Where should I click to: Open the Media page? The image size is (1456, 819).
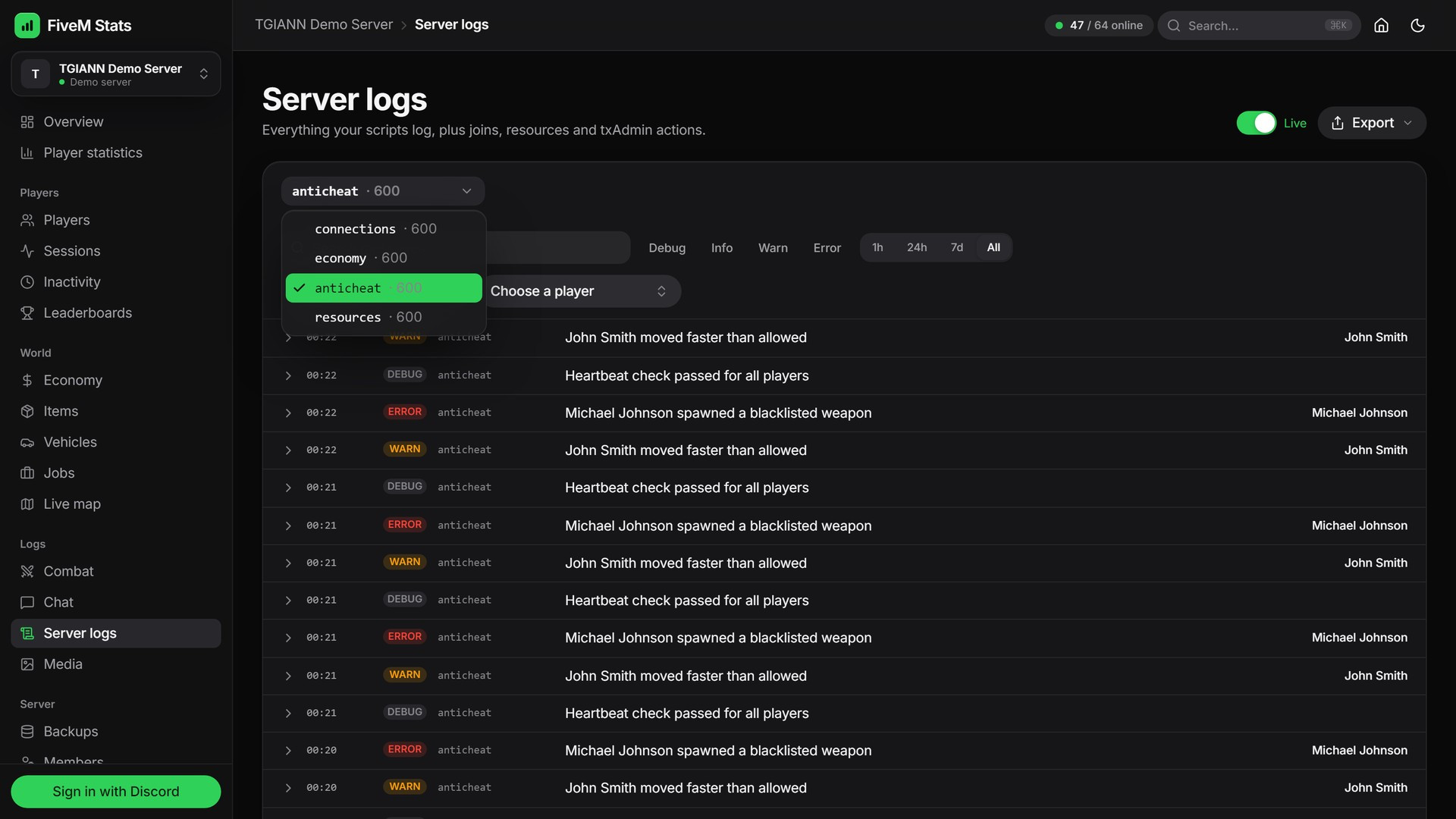(x=116, y=664)
